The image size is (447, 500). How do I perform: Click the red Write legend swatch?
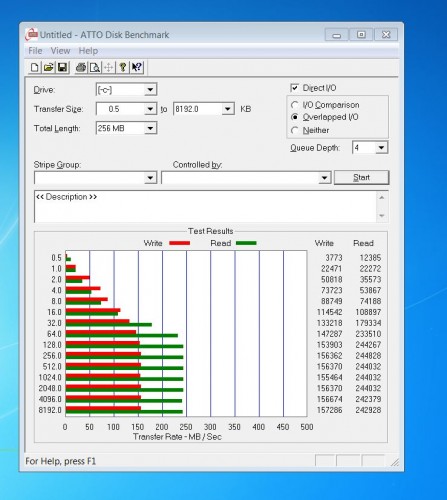pyautogui.click(x=179, y=243)
